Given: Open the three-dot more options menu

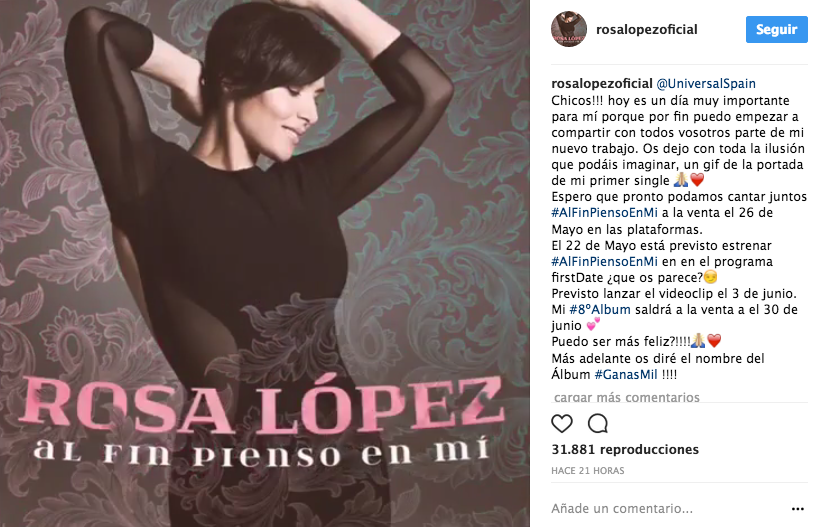Looking at the screenshot, I should [798, 509].
